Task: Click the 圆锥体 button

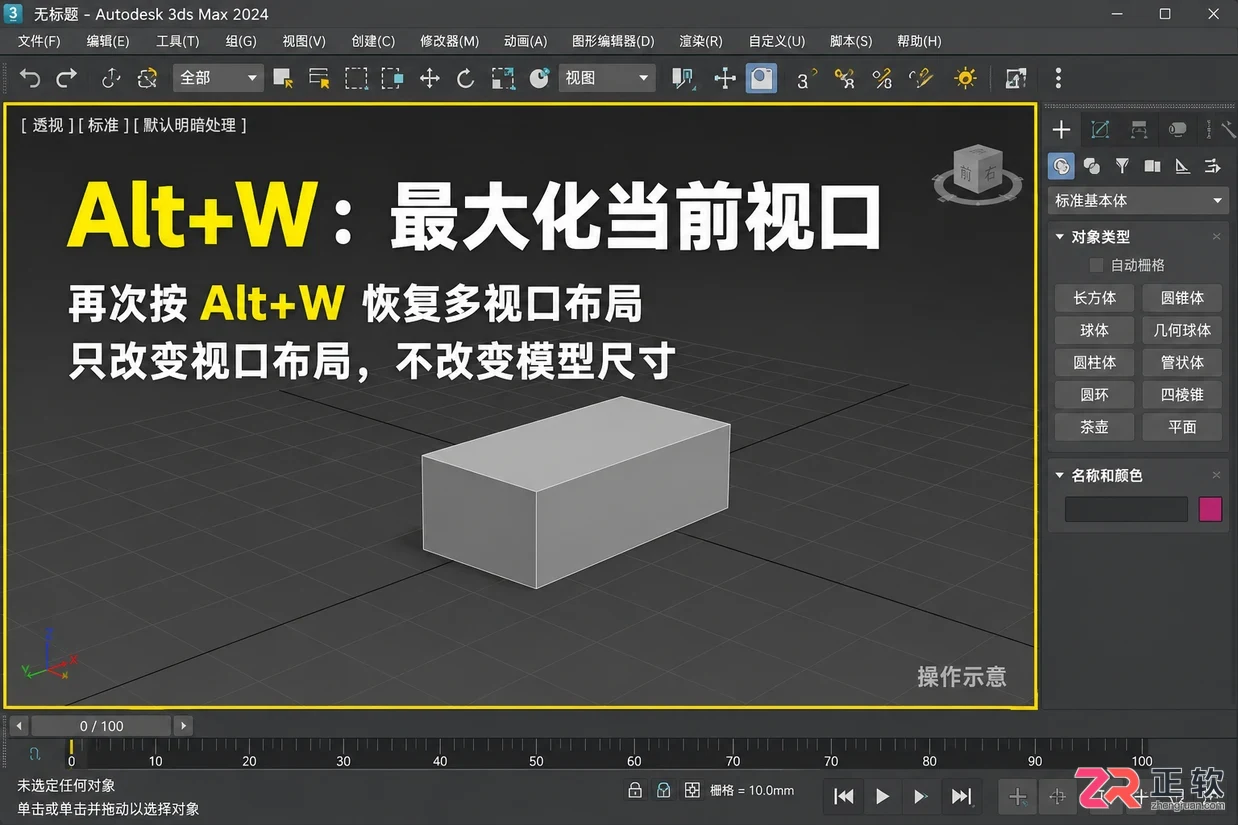Action: coord(1182,298)
